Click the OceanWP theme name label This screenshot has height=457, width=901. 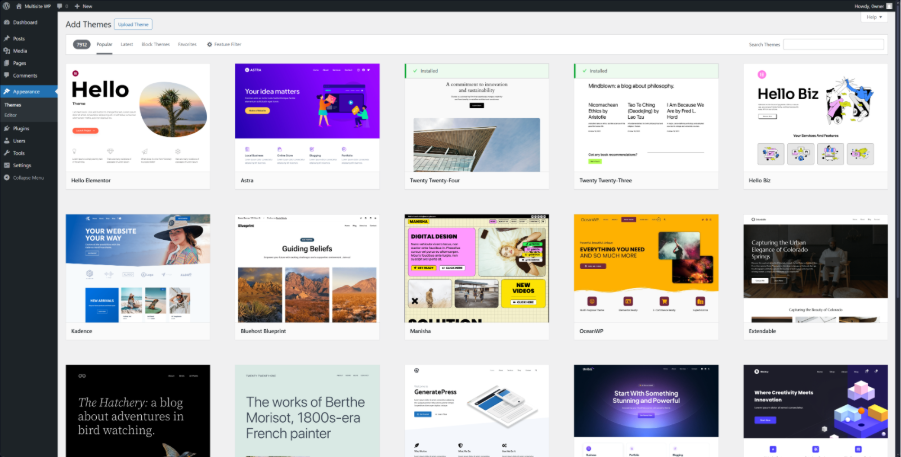(x=591, y=331)
